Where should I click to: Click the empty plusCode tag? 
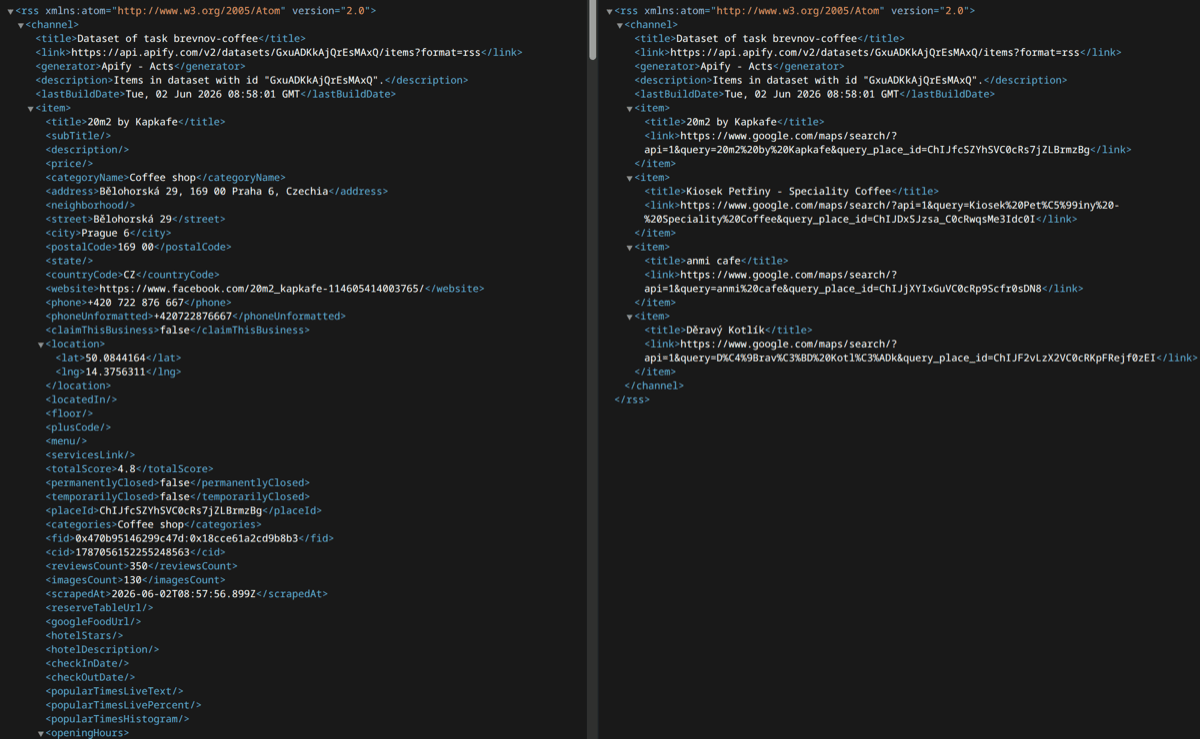[x=79, y=427]
